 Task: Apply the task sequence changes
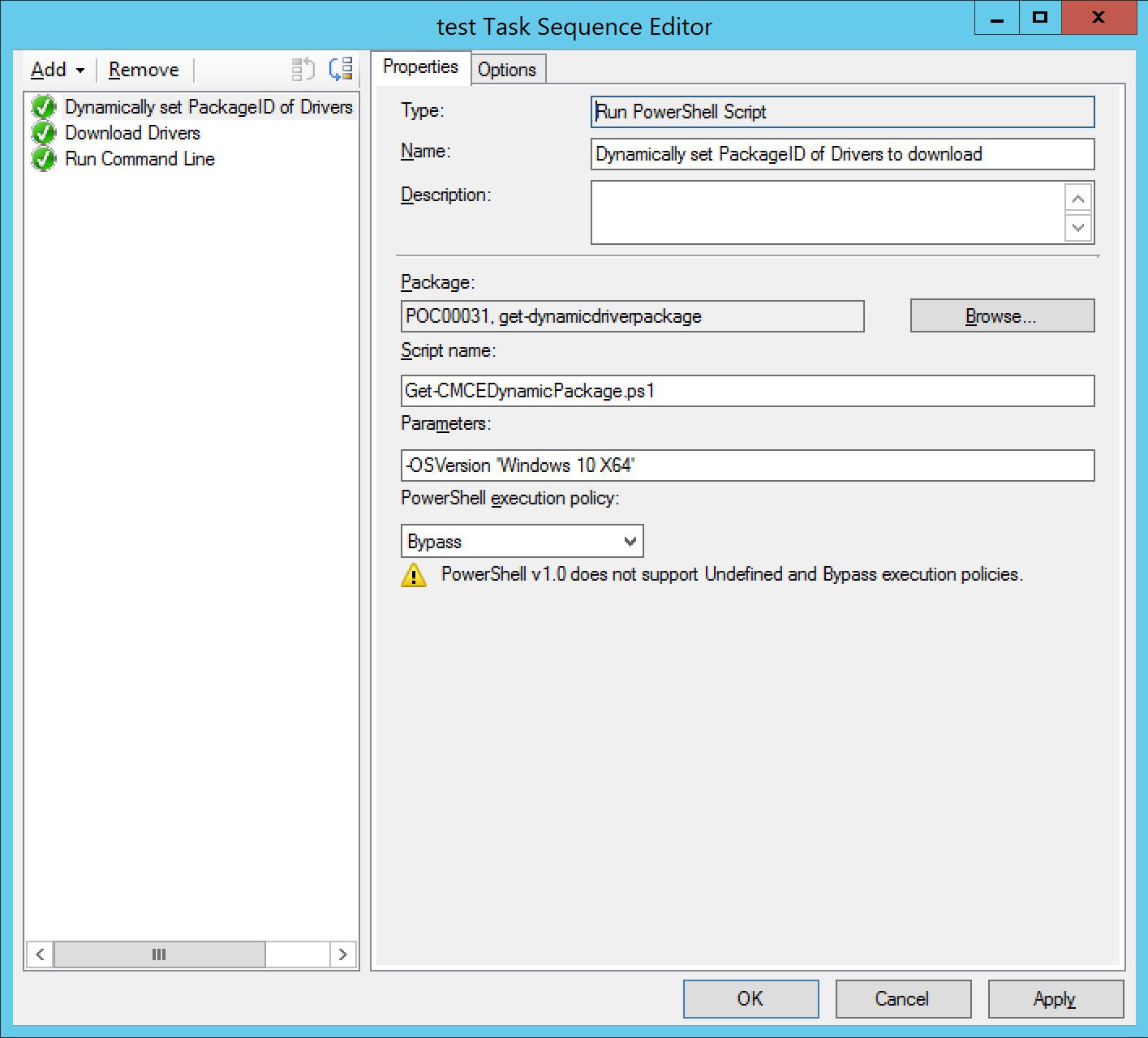pyautogui.click(x=1056, y=999)
